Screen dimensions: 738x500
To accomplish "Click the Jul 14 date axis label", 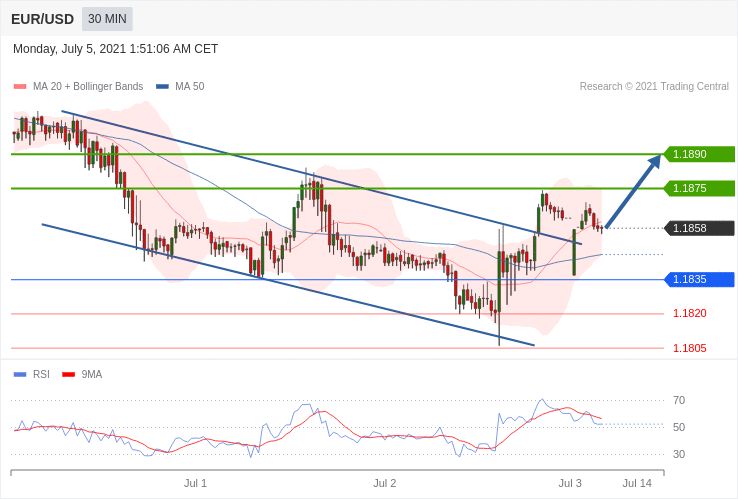I will click(x=637, y=484).
